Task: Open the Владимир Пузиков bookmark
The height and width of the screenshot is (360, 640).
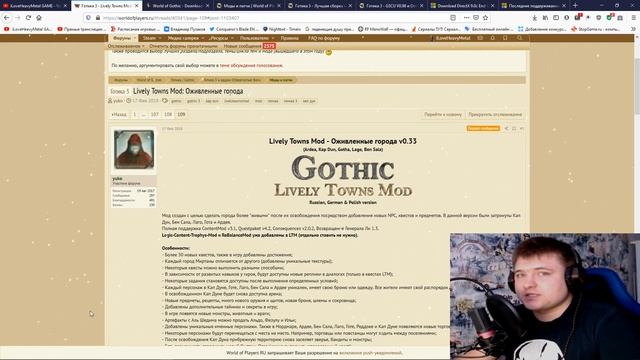Action: click(x=184, y=29)
